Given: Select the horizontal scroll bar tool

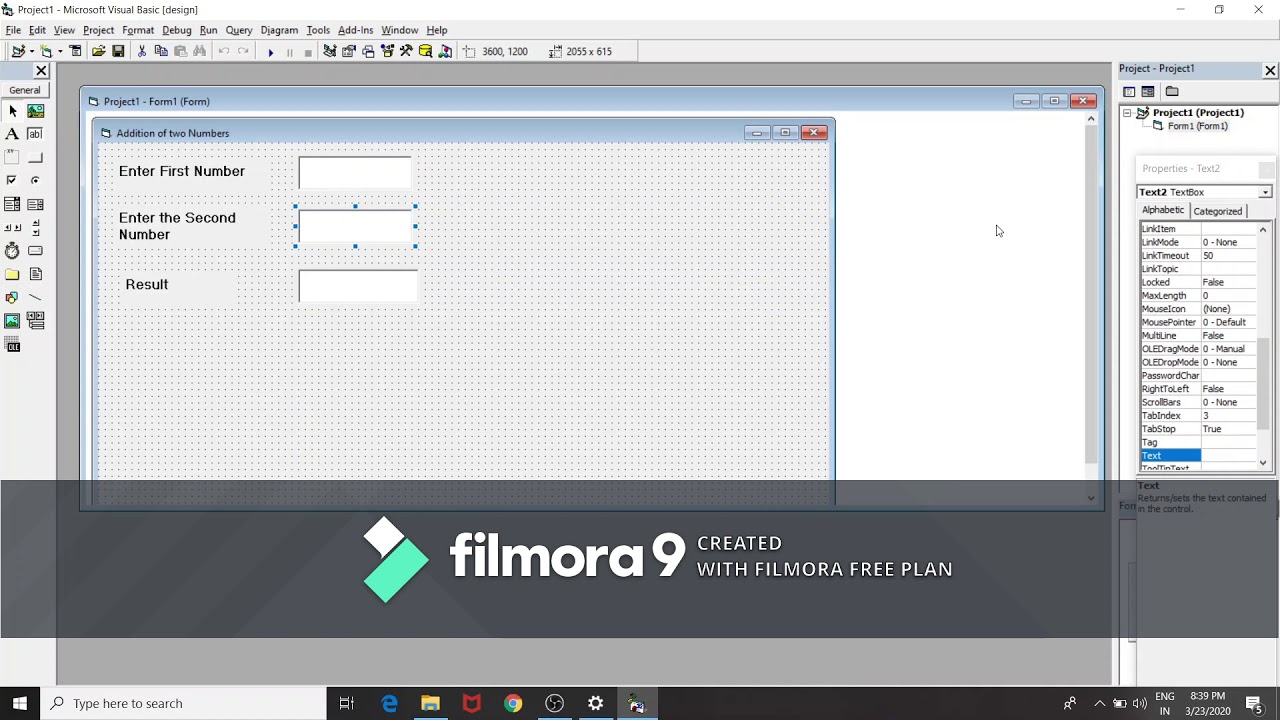Looking at the screenshot, I should tap(12, 227).
